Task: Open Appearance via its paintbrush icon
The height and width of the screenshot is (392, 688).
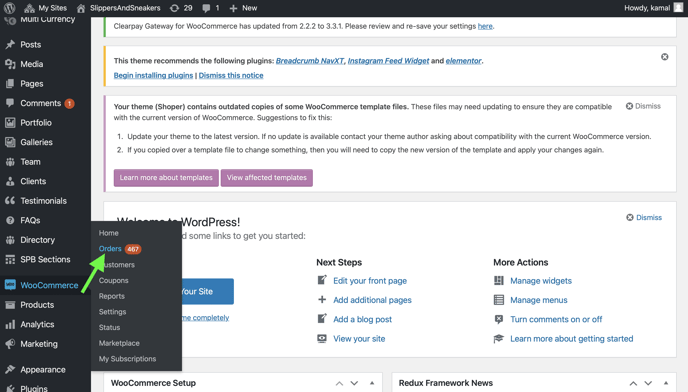Action: (10, 370)
